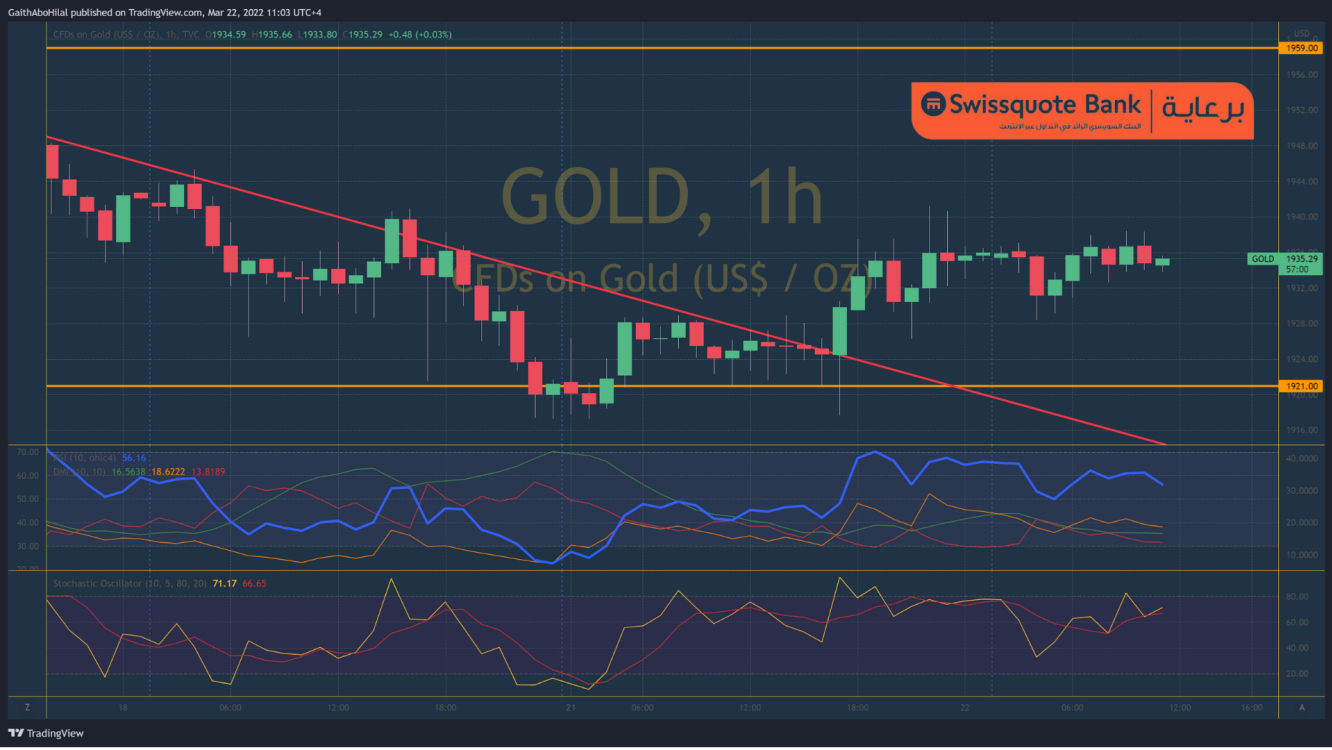Click the DMI value 18.6222
Image resolution: width=1332 pixels, height=750 pixels.
coord(169,470)
